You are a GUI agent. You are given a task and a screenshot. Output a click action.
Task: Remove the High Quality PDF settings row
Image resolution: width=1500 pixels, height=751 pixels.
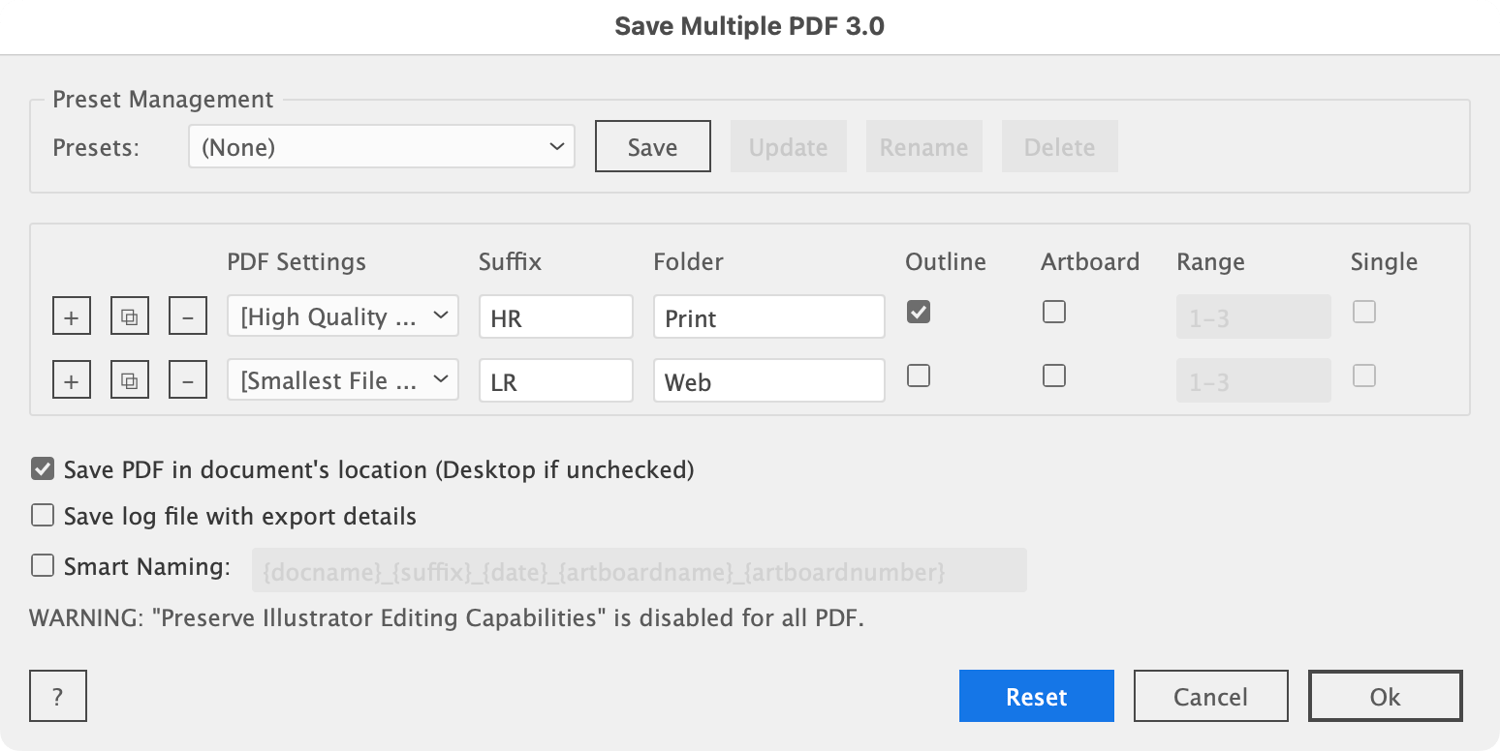click(x=188, y=317)
